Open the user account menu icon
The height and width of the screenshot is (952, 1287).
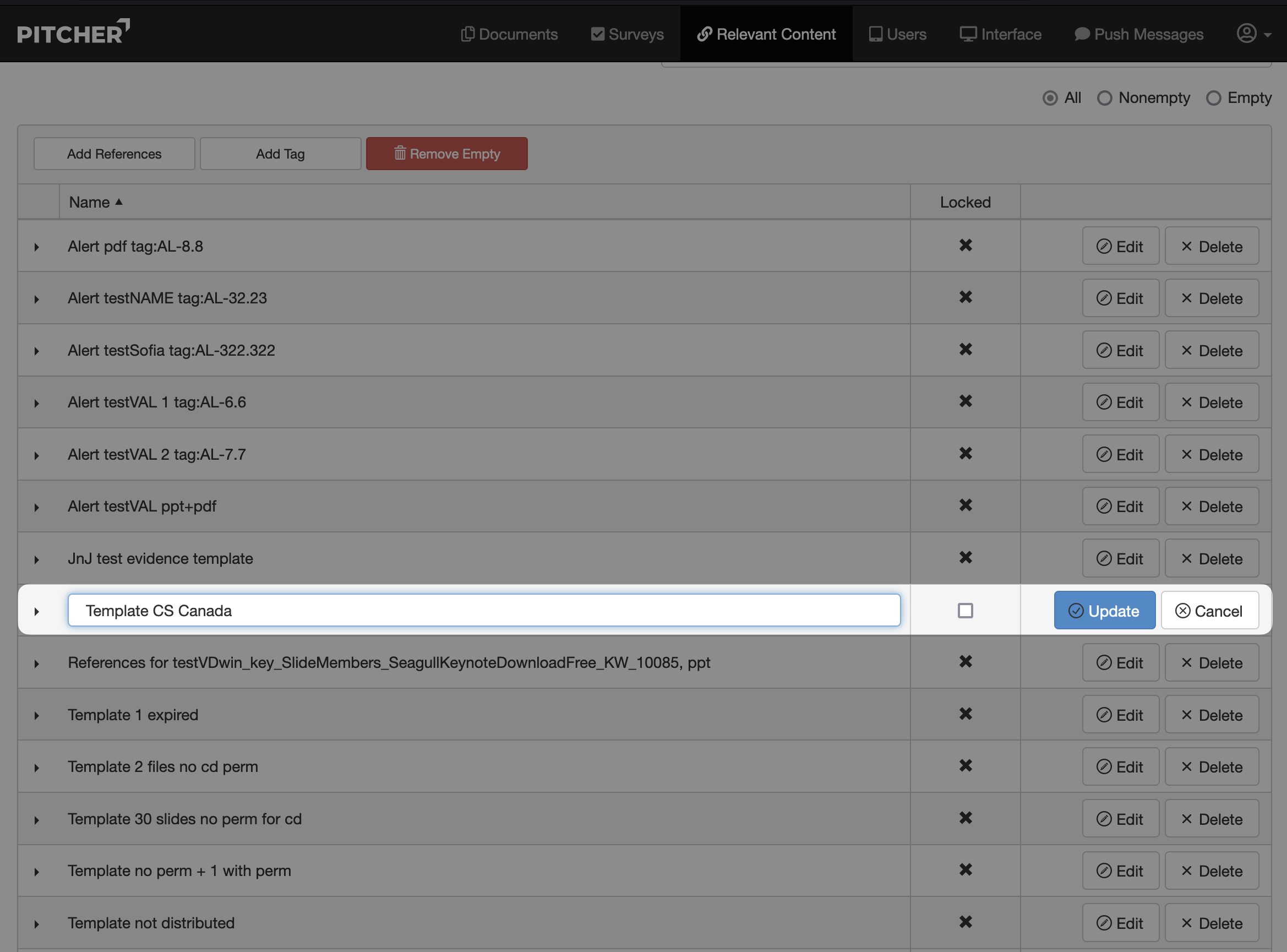point(1247,34)
